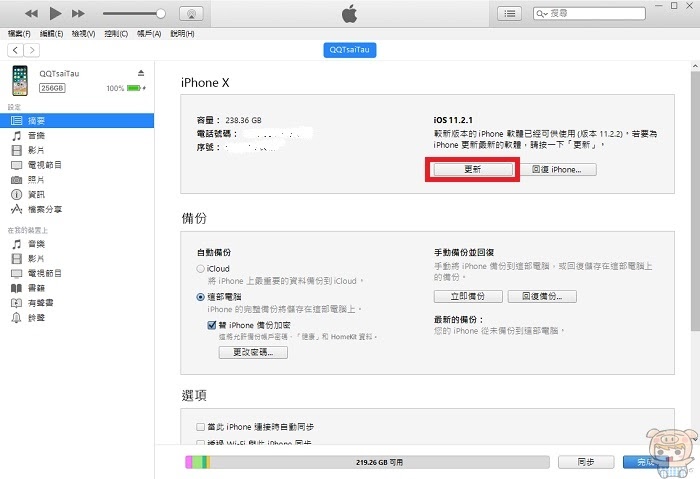Image resolution: width=700 pixels, height=479 pixels.
Task: Toggle 當此 iPhone 連接時自動同步 checkbox
Action: 200,427
